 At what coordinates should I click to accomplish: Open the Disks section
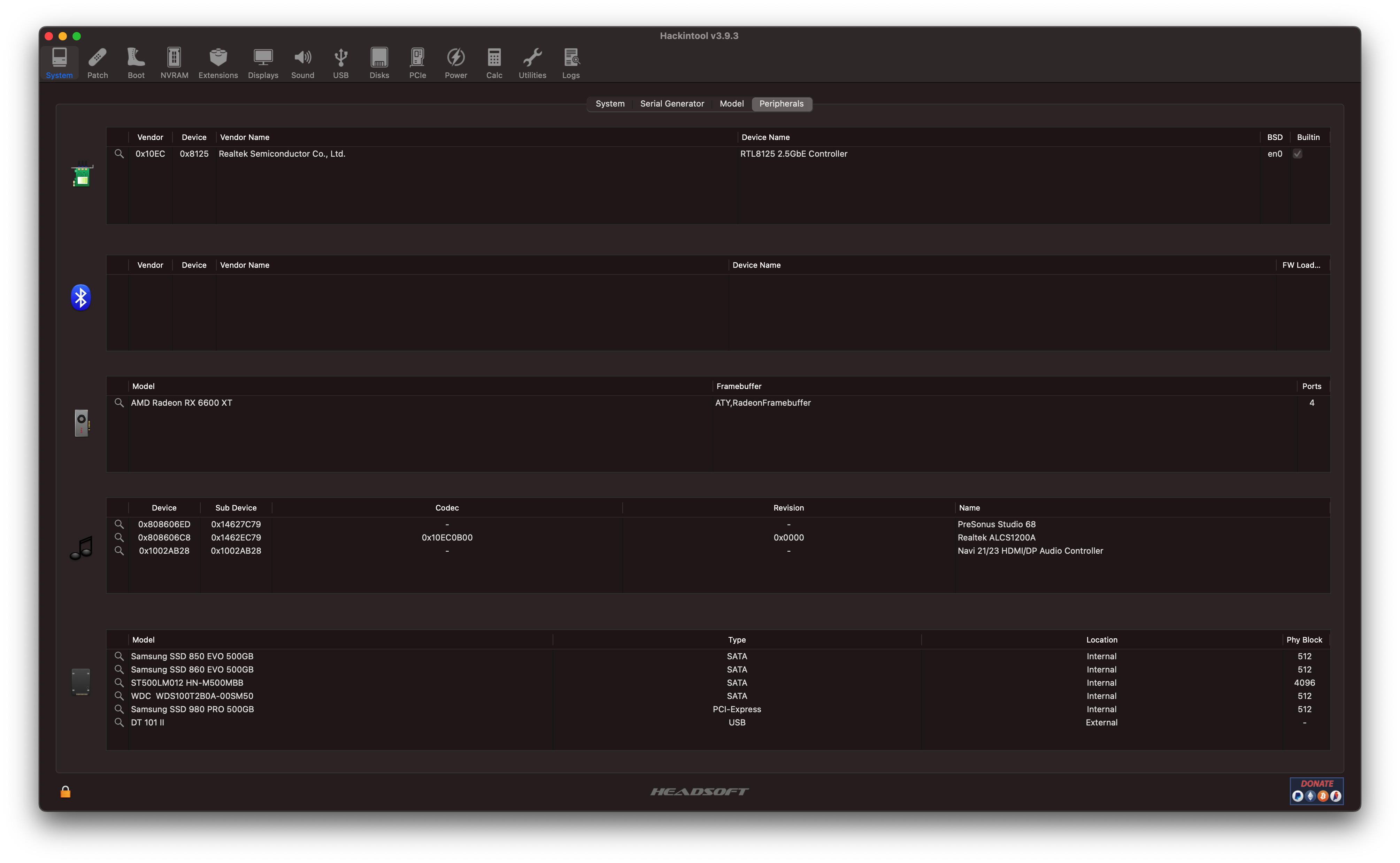pos(378,62)
